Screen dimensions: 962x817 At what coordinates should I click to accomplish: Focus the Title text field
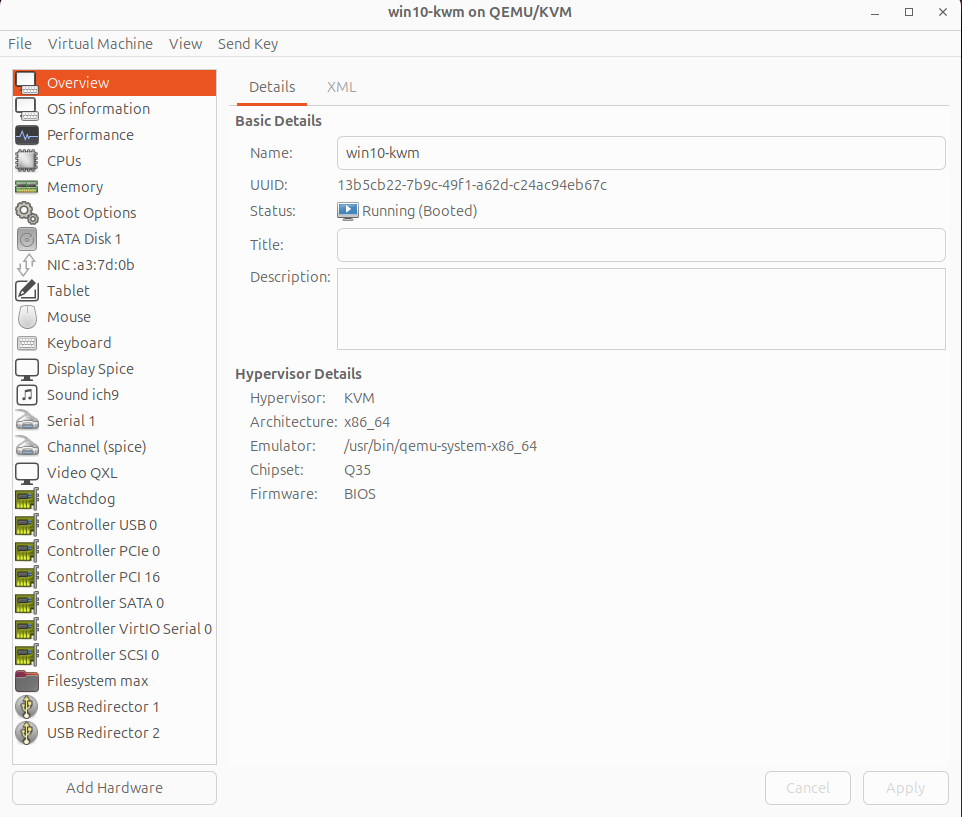pyautogui.click(x=641, y=244)
